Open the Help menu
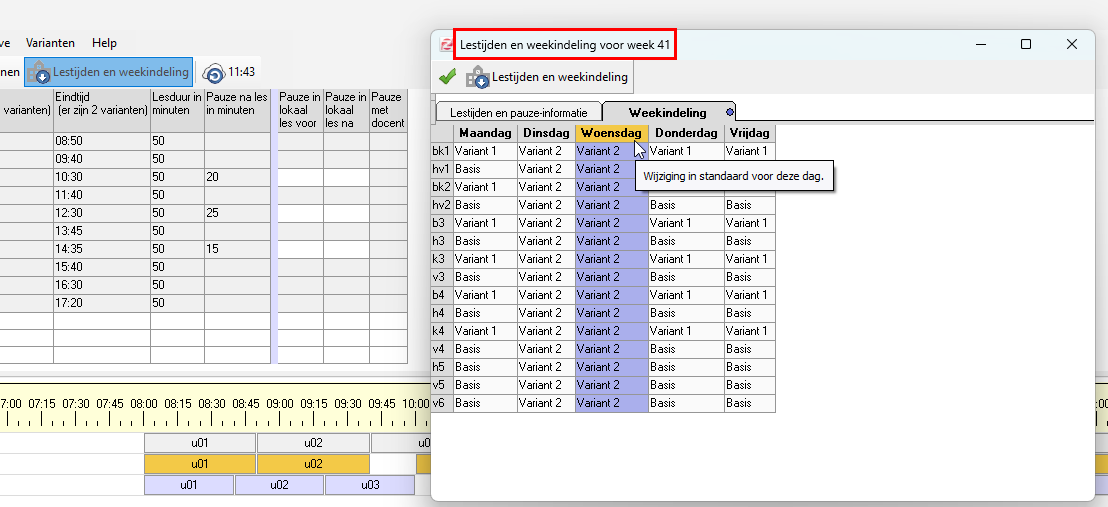The image size is (1108, 507). coord(104,43)
